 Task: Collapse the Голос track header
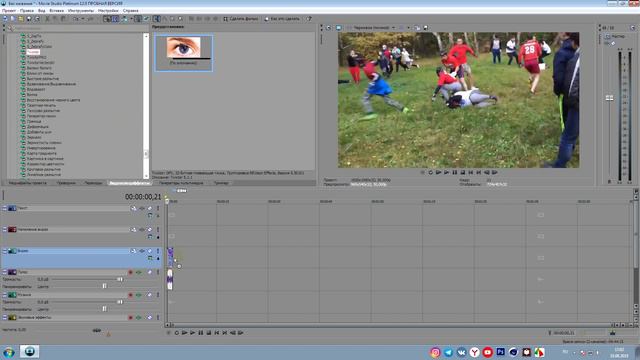pos(4,272)
